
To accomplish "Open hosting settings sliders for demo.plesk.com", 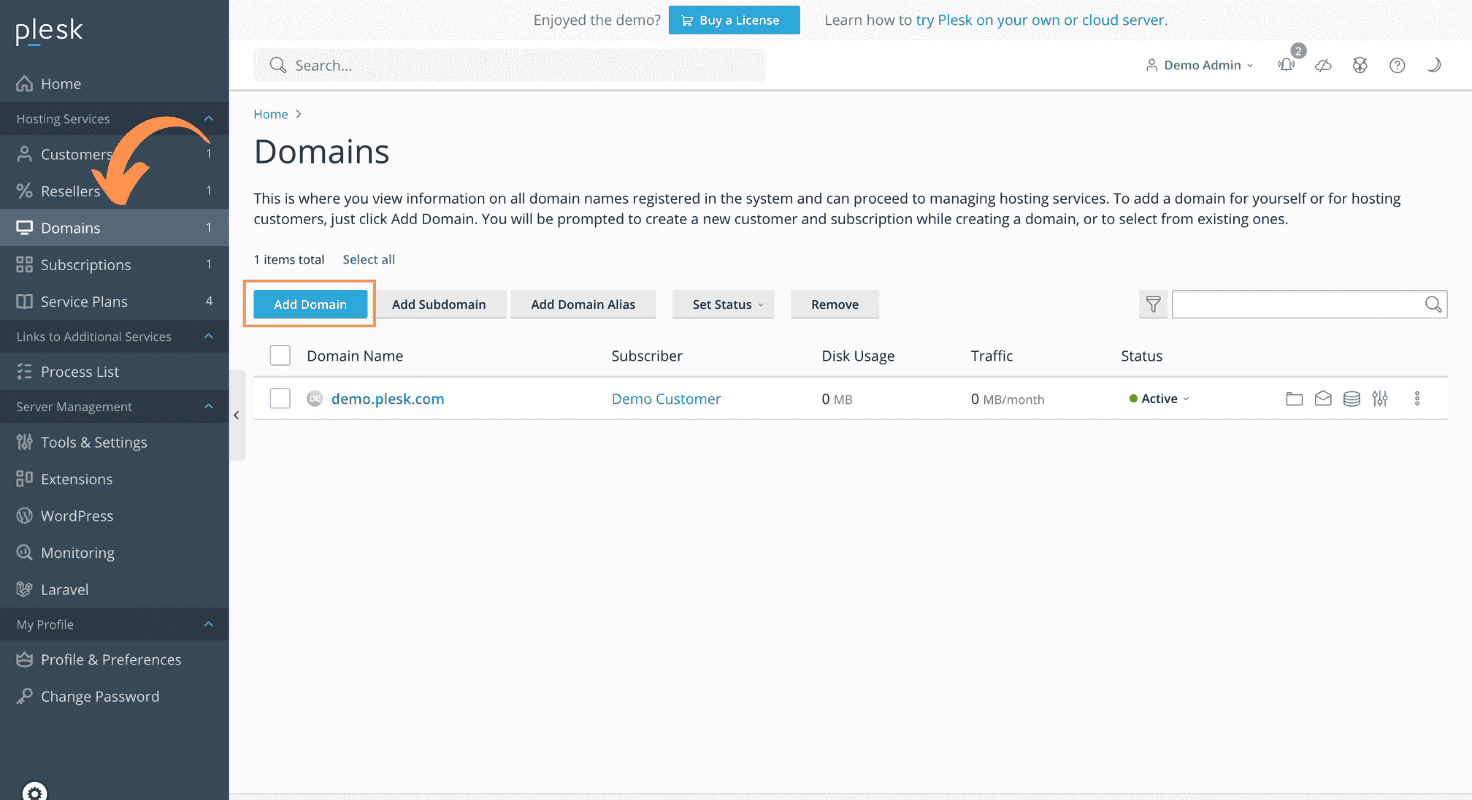I will tap(1380, 398).
